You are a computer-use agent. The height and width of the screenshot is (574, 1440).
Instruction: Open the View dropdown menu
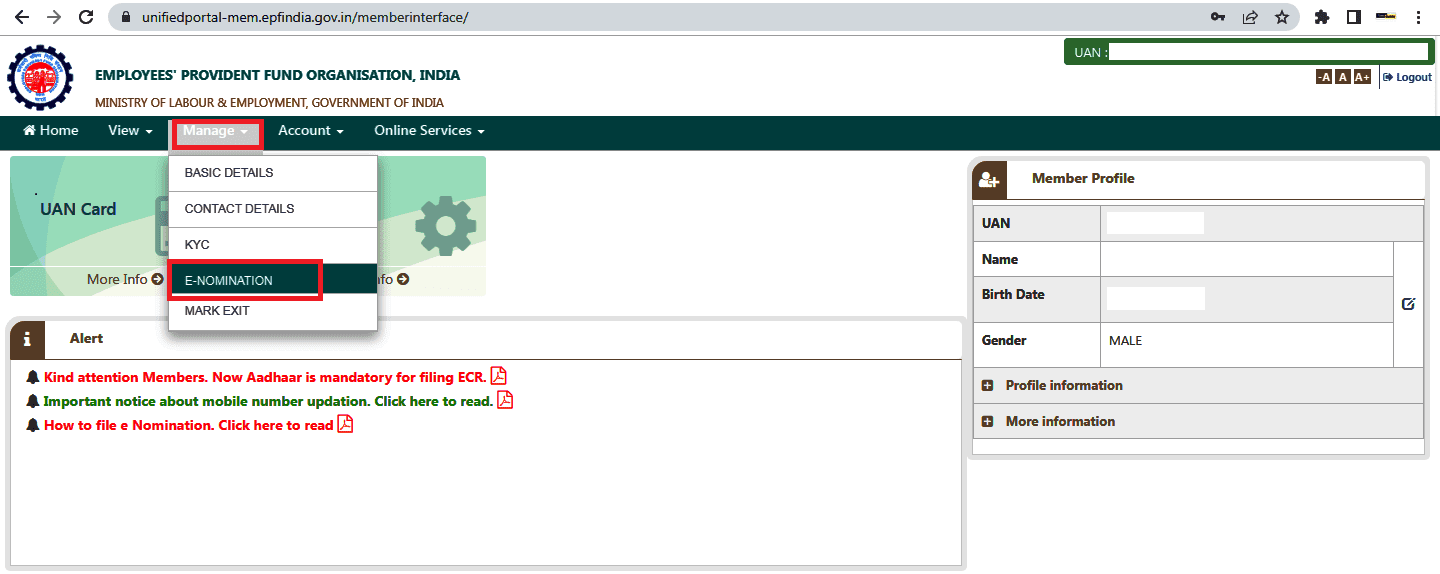click(130, 131)
